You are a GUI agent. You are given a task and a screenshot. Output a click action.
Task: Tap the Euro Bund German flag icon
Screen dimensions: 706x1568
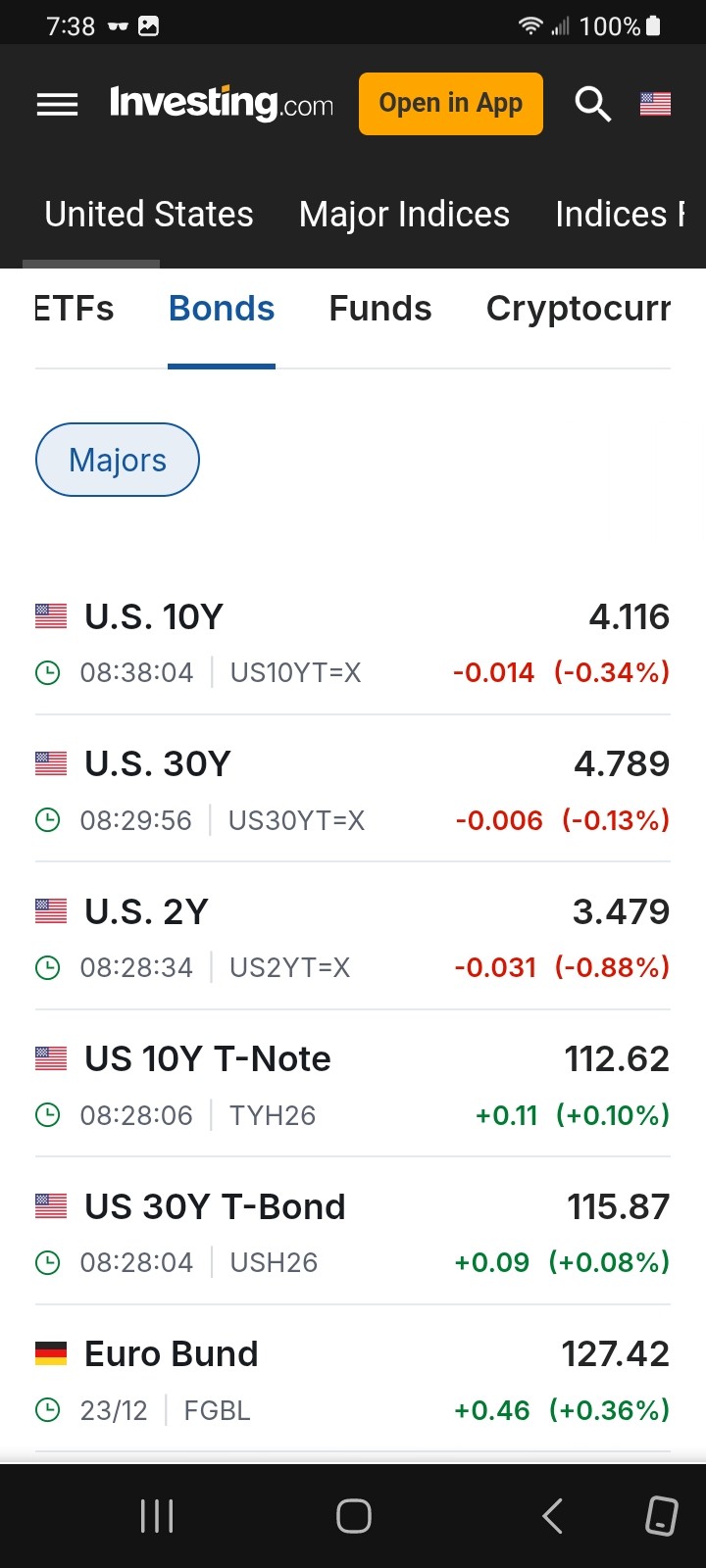click(x=51, y=1353)
